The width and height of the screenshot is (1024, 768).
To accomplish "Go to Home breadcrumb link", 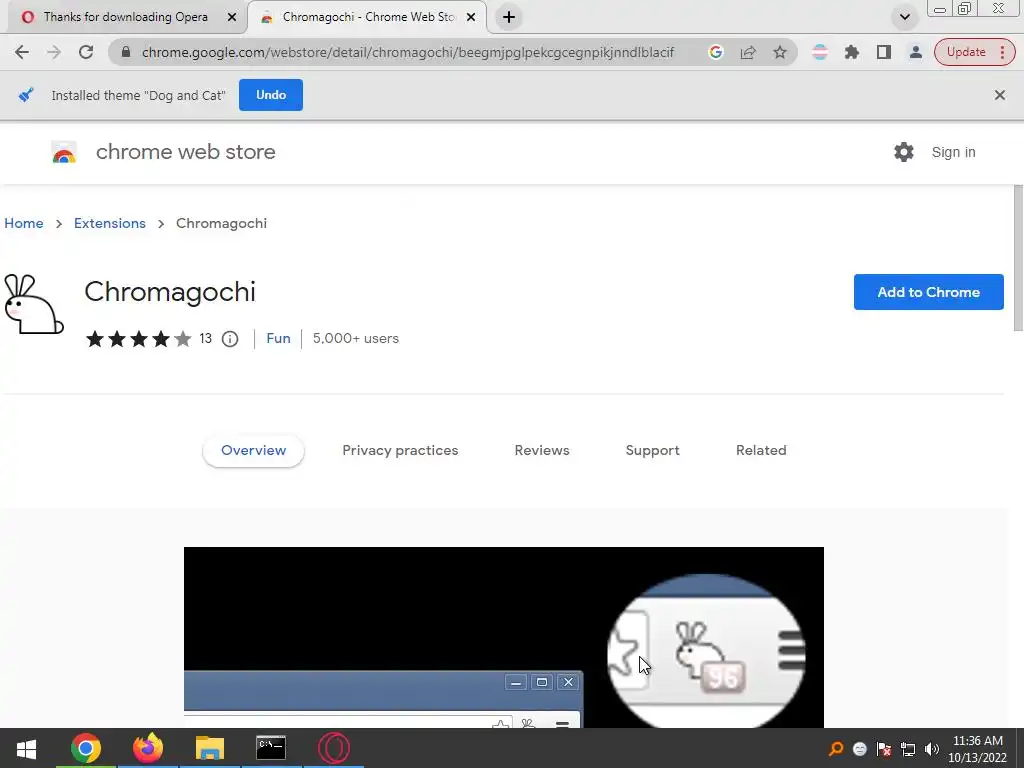I will coord(24,223).
